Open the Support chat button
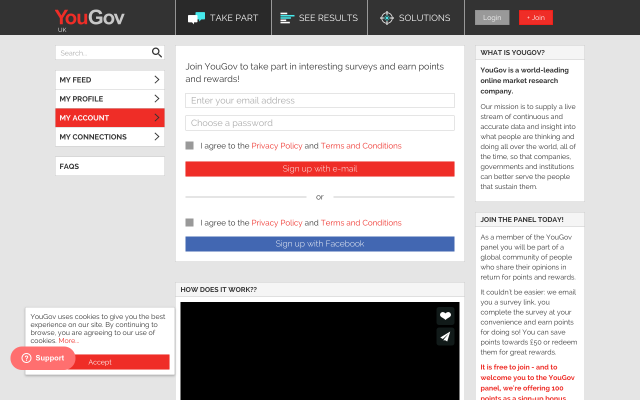This screenshot has width=640, height=400. click(43, 358)
